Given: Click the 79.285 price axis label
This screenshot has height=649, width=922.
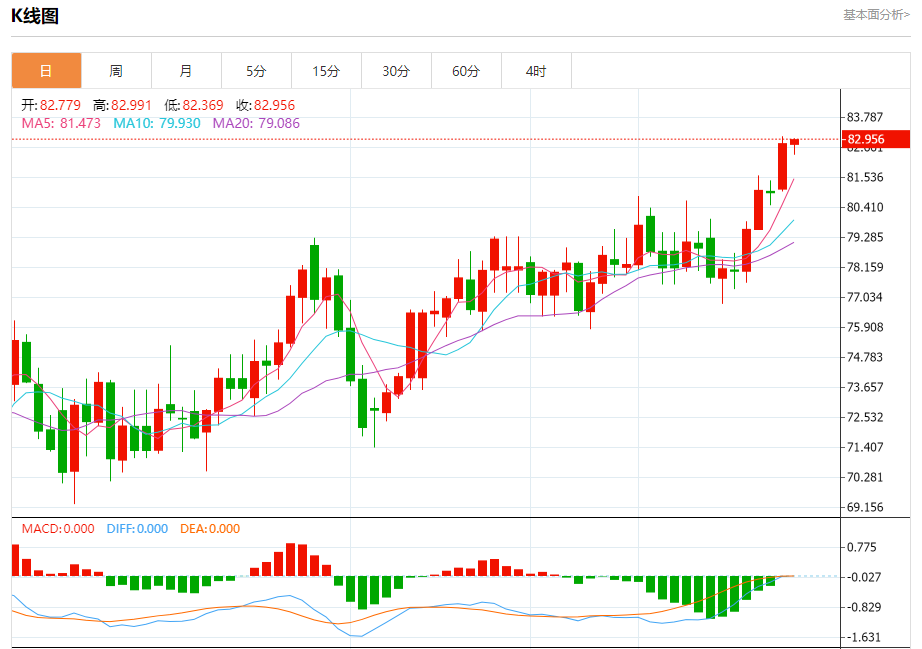Looking at the screenshot, I should tap(865, 237).
